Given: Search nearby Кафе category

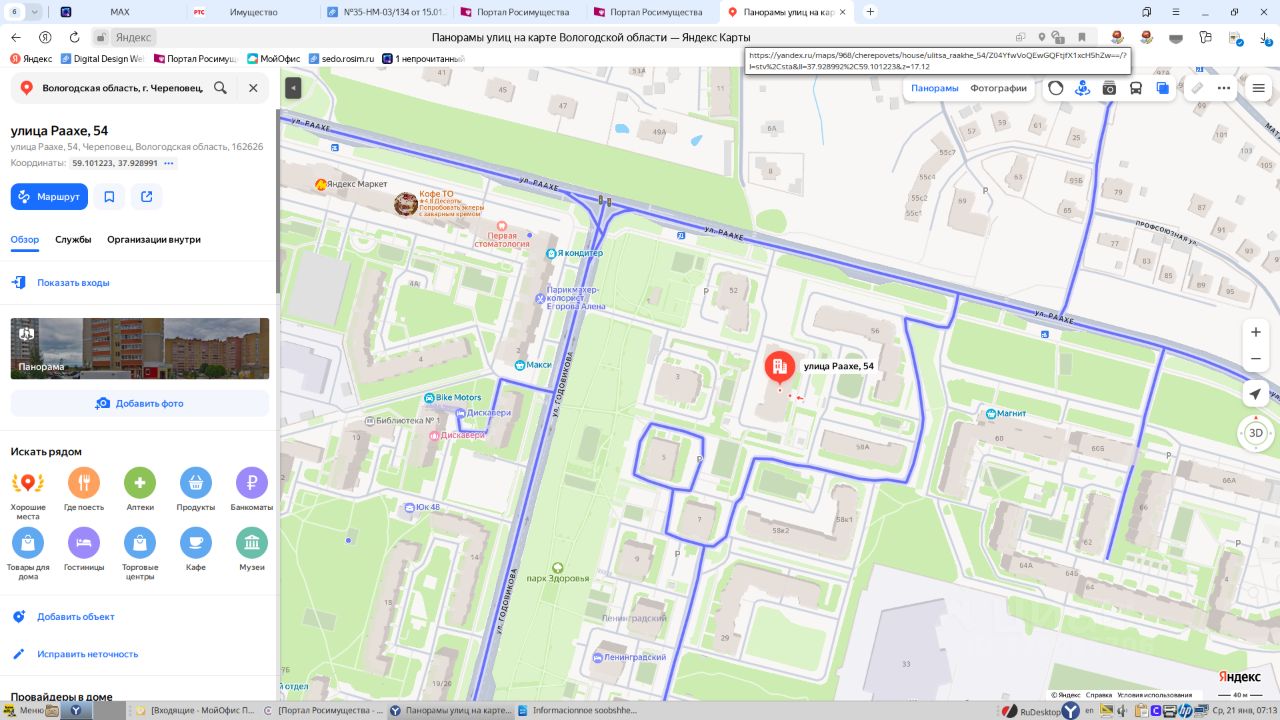Looking at the screenshot, I should pyautogui.click(x=196, y=550).
